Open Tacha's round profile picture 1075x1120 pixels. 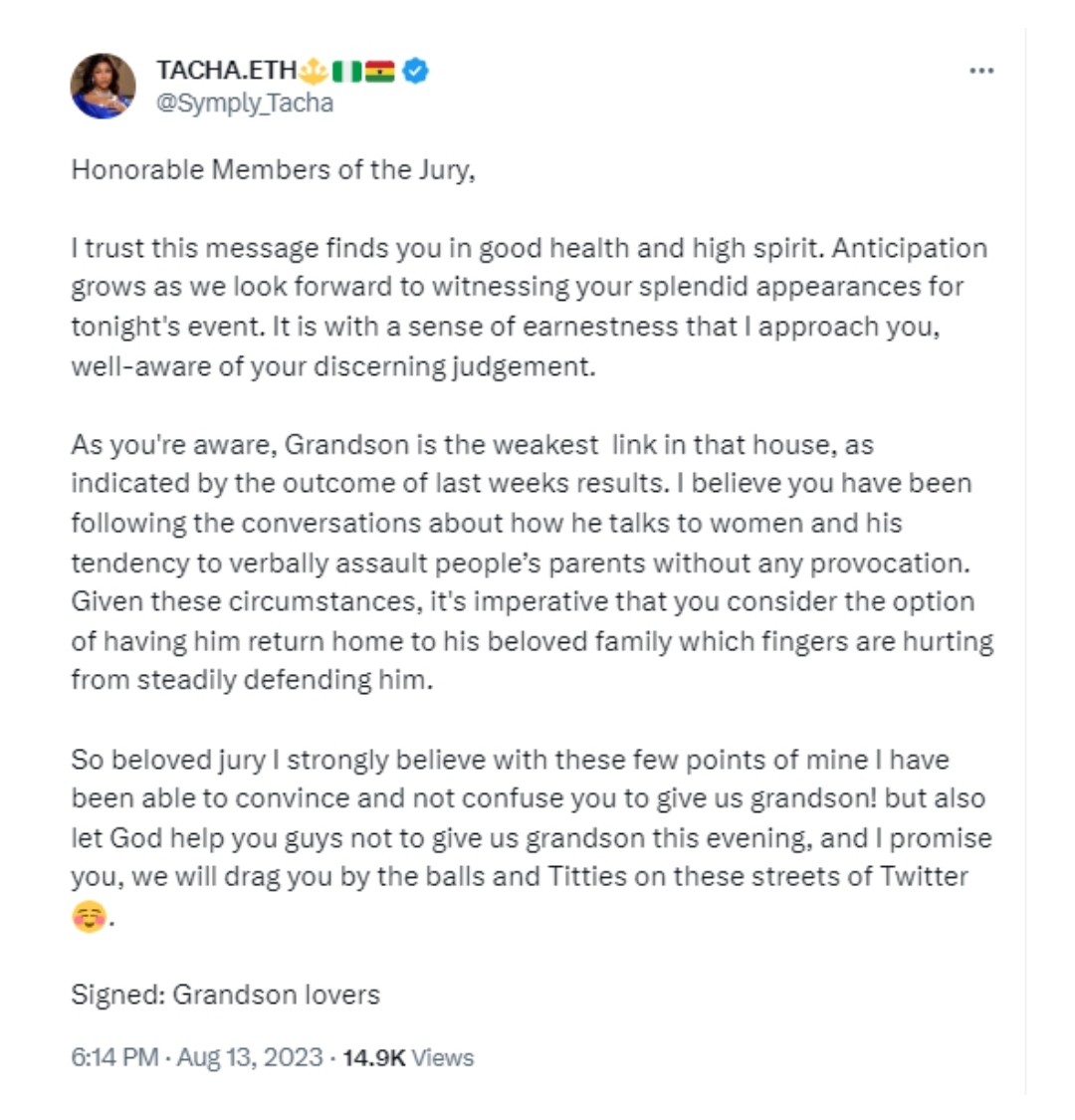click(x=103, y=86)
